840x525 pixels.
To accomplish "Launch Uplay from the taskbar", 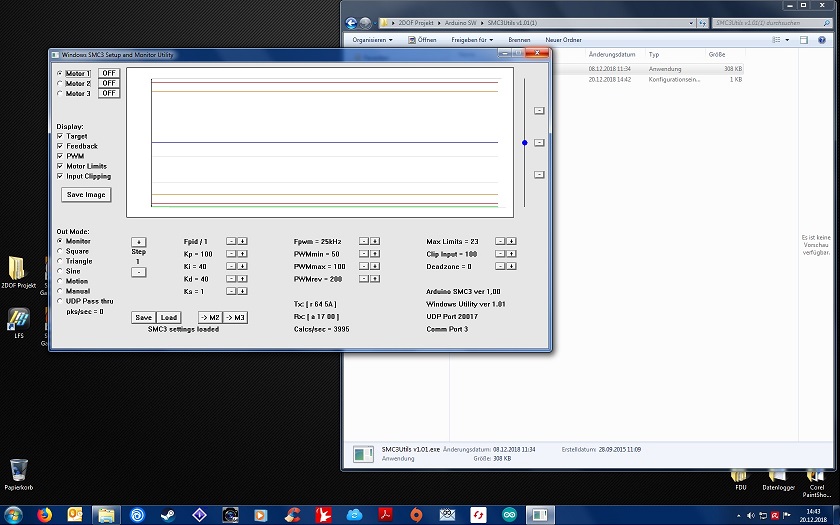I will pos(137,515).
